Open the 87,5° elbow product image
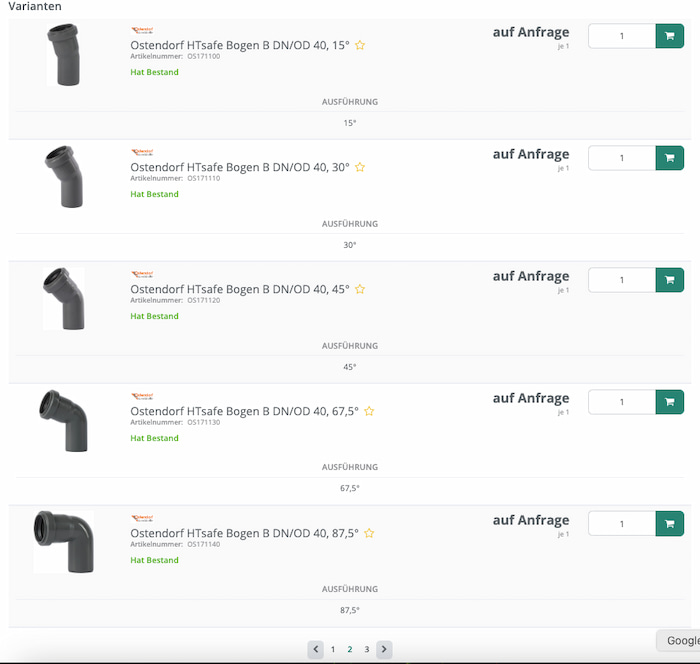 pyautogui.click(x=63, y=541)
